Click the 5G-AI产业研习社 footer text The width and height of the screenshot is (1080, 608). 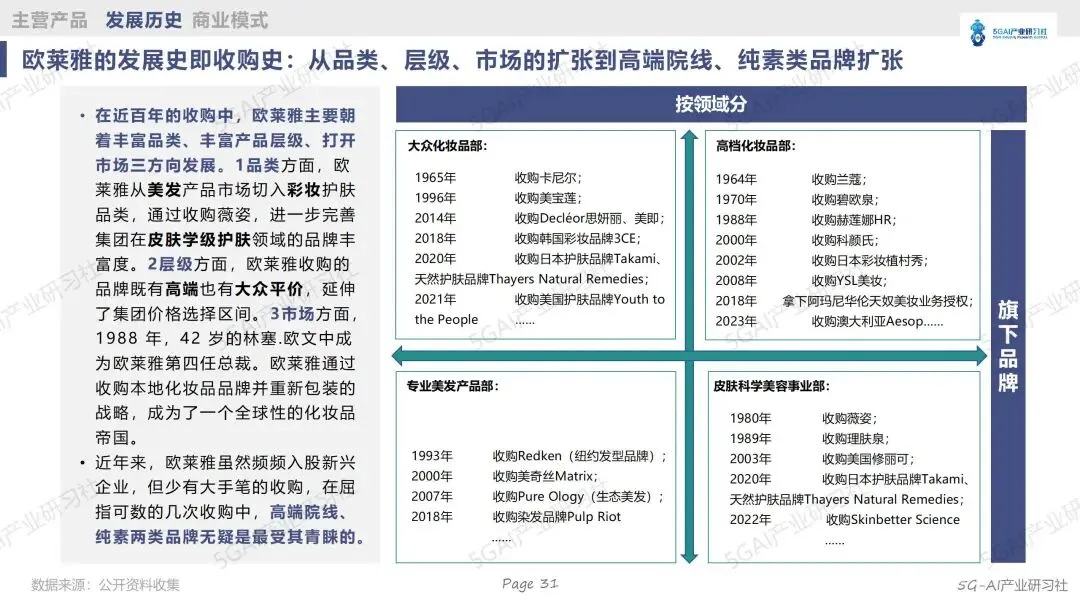coord(1012,585)
